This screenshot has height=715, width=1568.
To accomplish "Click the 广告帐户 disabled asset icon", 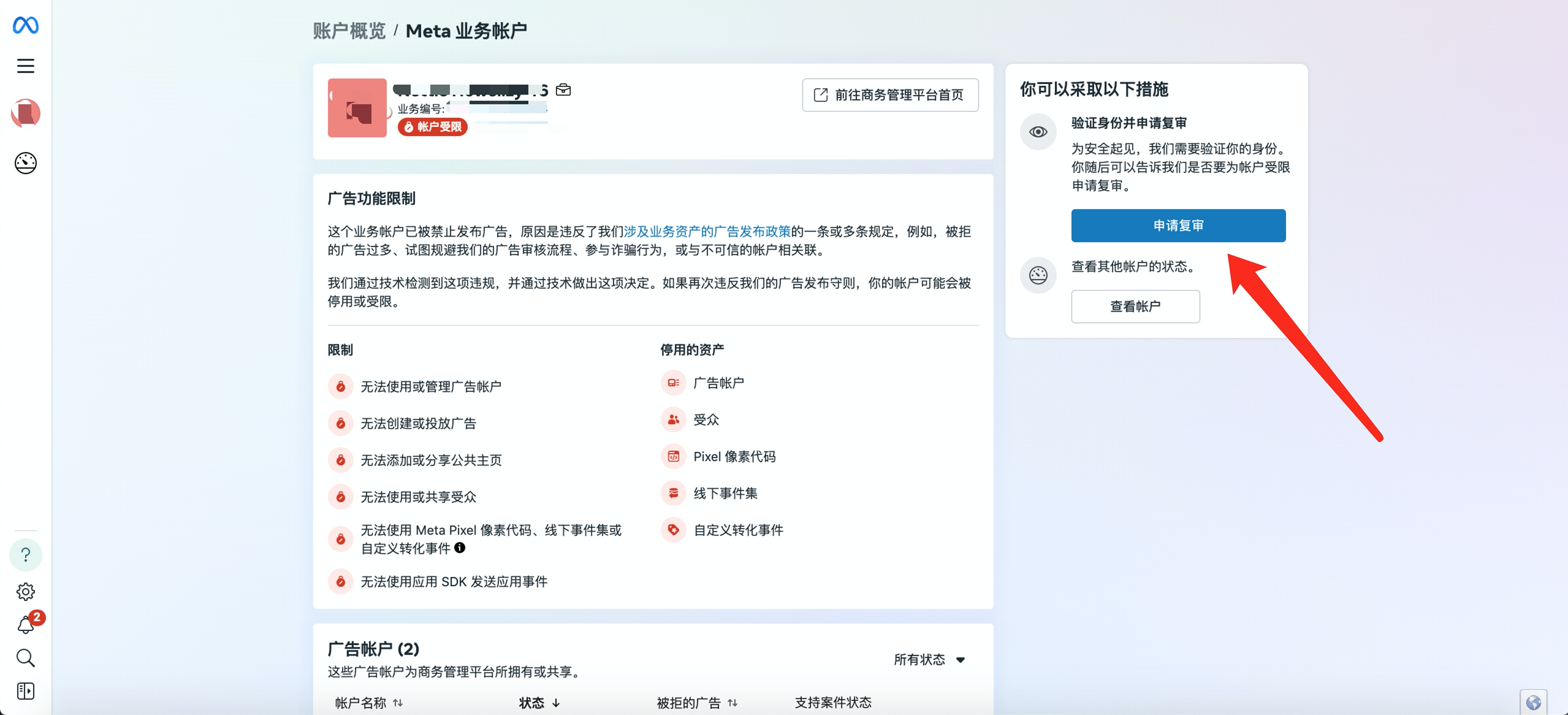I will (x=673, y=383).
